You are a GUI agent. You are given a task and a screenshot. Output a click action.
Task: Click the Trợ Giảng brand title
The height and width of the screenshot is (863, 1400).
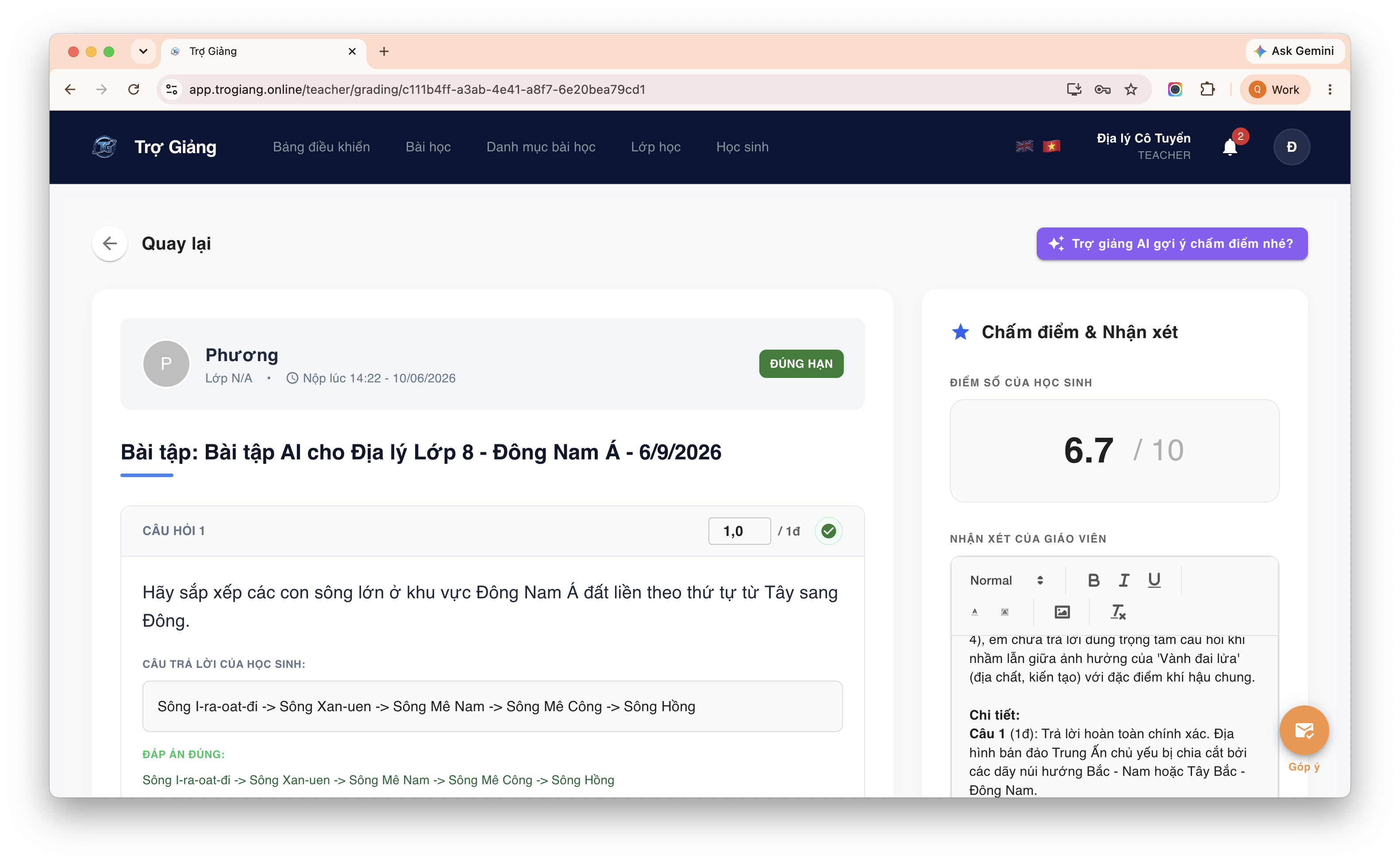(x=175, y=146)
